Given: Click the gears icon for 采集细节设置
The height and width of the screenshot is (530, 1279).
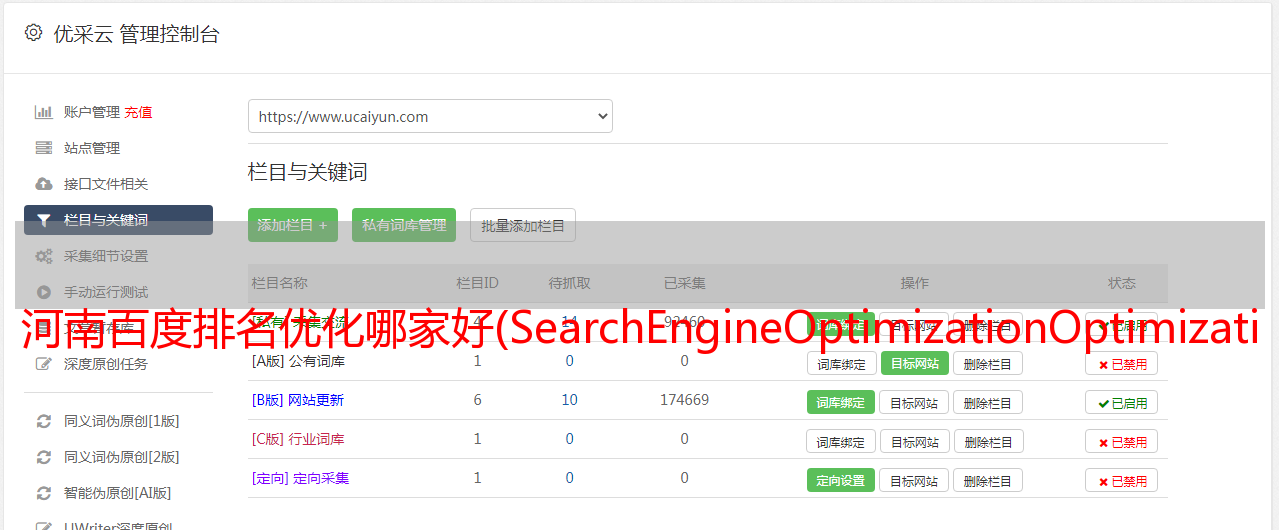Looking at the screenshot, I should 43,256.
